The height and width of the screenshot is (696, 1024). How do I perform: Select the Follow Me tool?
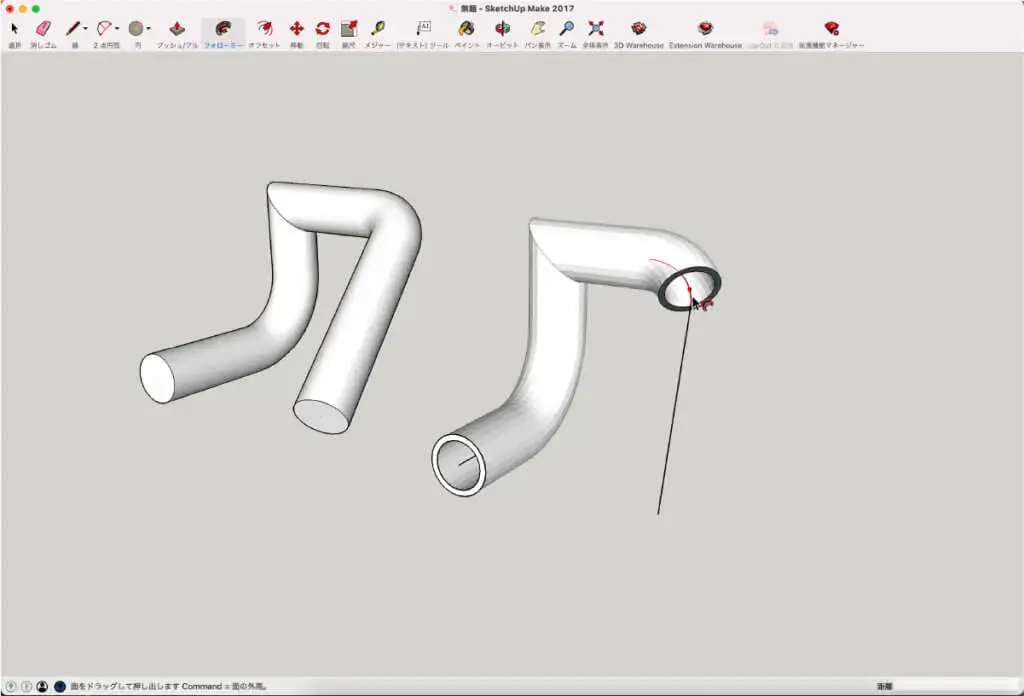coord(223,29)
